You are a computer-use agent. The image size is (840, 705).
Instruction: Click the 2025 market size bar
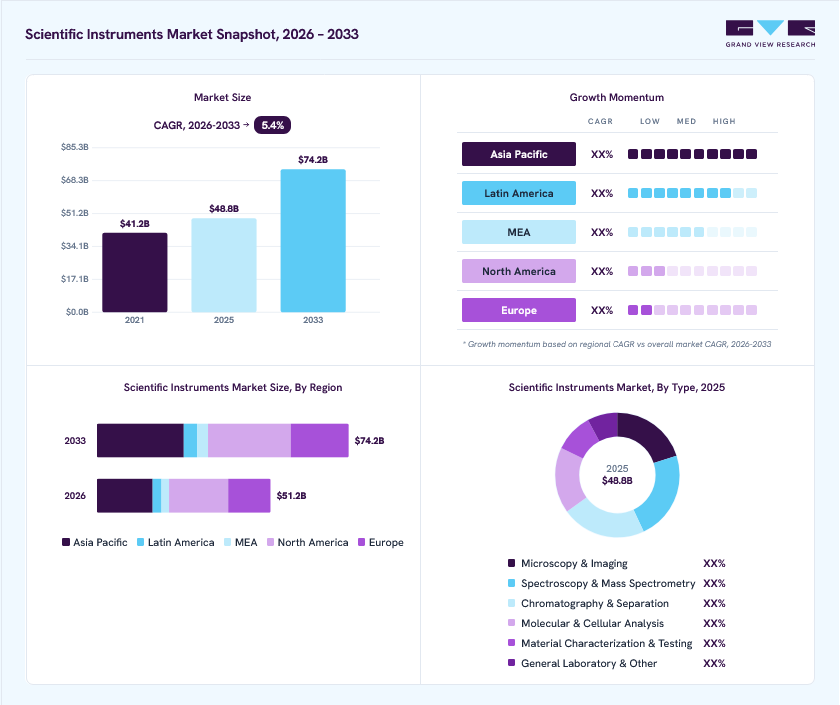point(224,265)
